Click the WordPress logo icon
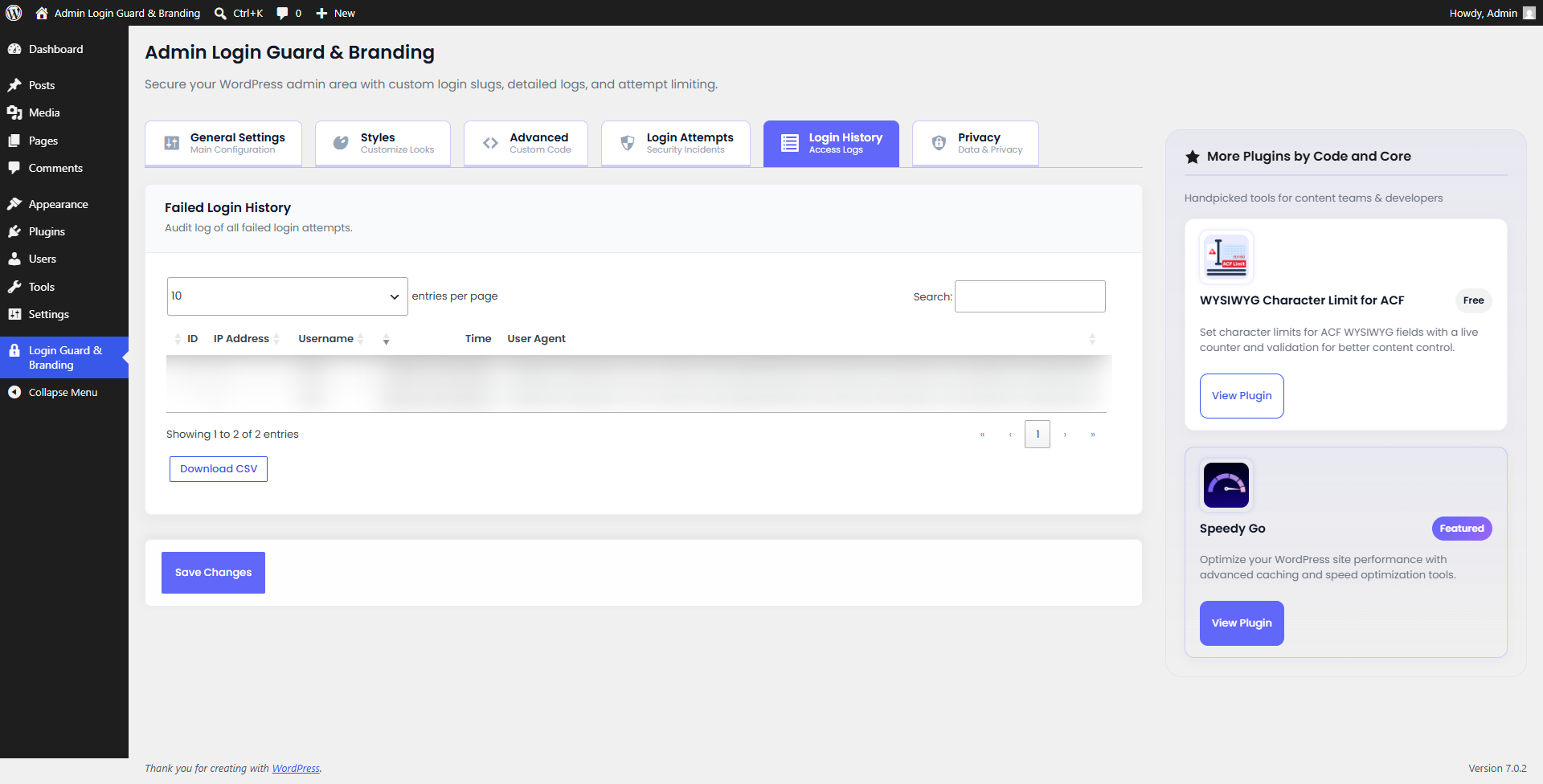Viewport: 1543px width, 784px height. tap(14, 13)
